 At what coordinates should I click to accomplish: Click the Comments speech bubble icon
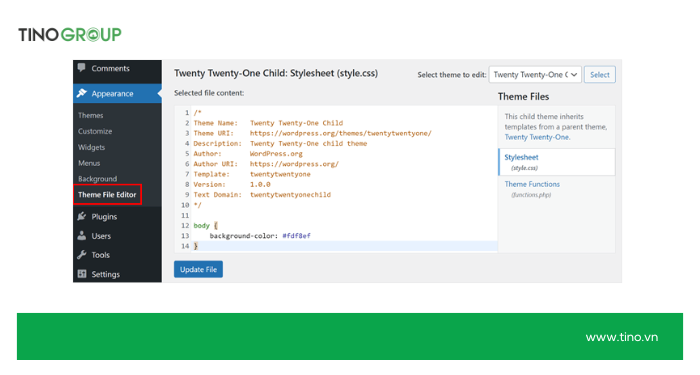click(x=81, y=67)
